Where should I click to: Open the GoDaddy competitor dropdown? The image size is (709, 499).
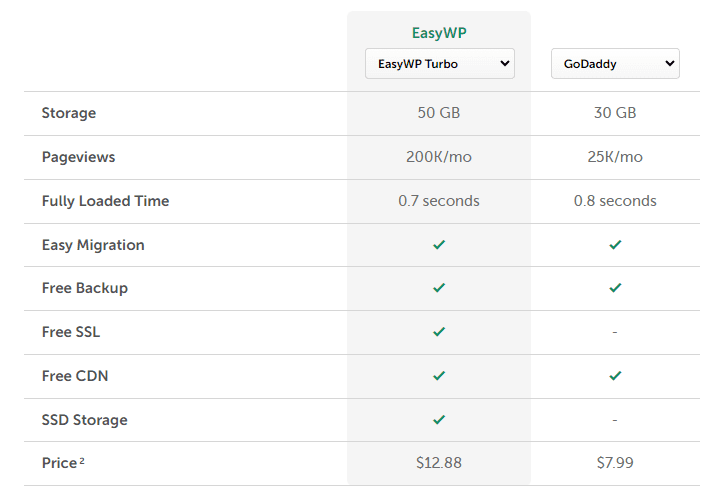[615, 64]
